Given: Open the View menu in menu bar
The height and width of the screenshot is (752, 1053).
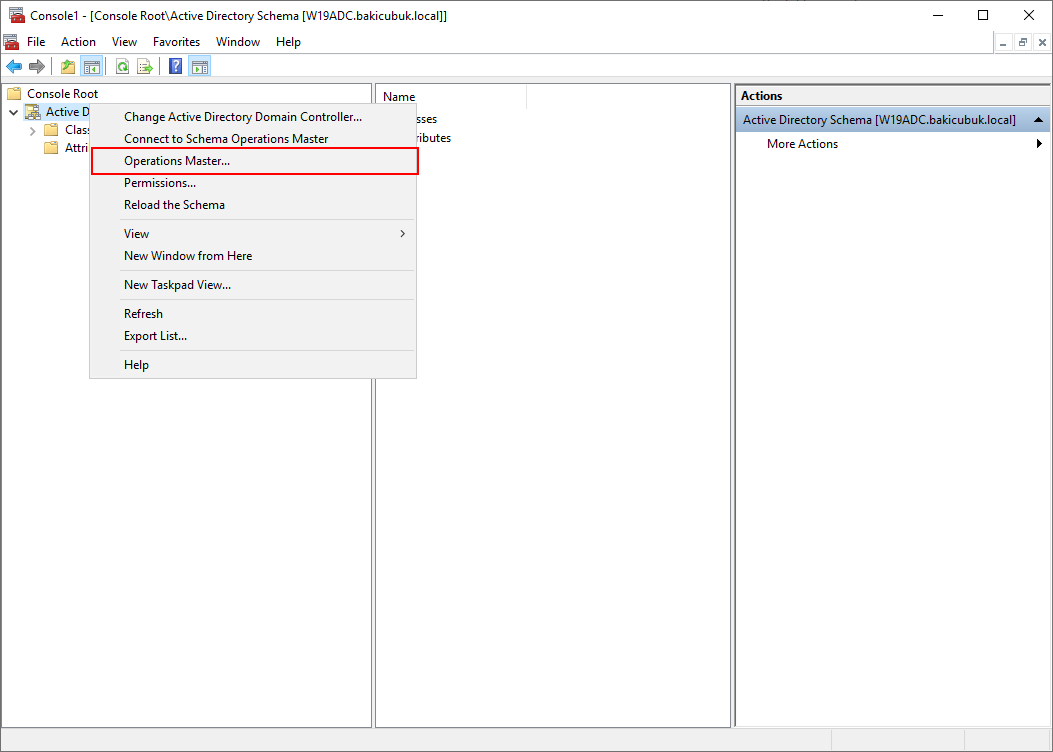Looking at the screenshot, I should (124, 42).
